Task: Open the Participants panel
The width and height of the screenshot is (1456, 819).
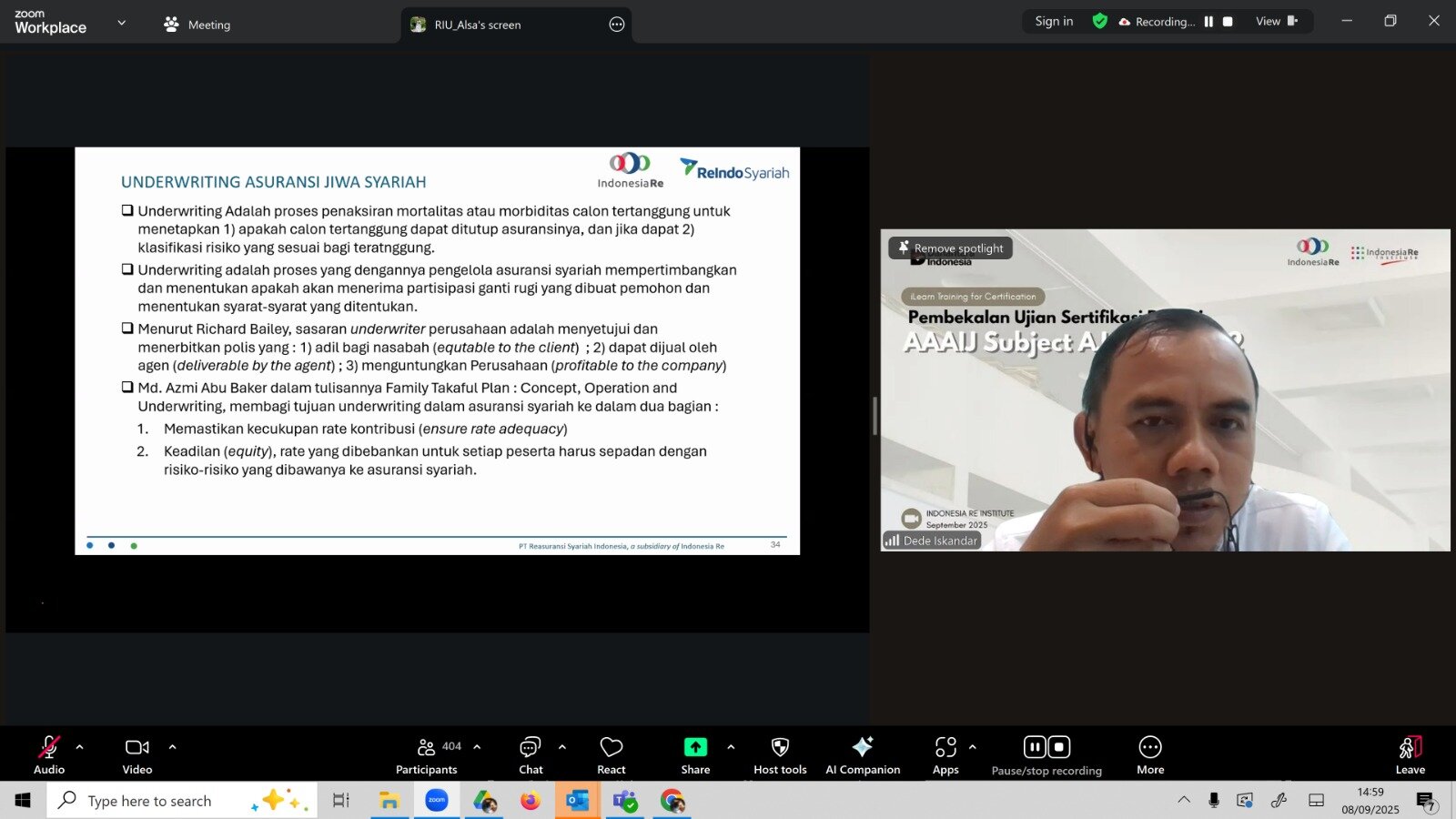Action: pyautogui.click(x=427, y=754)
